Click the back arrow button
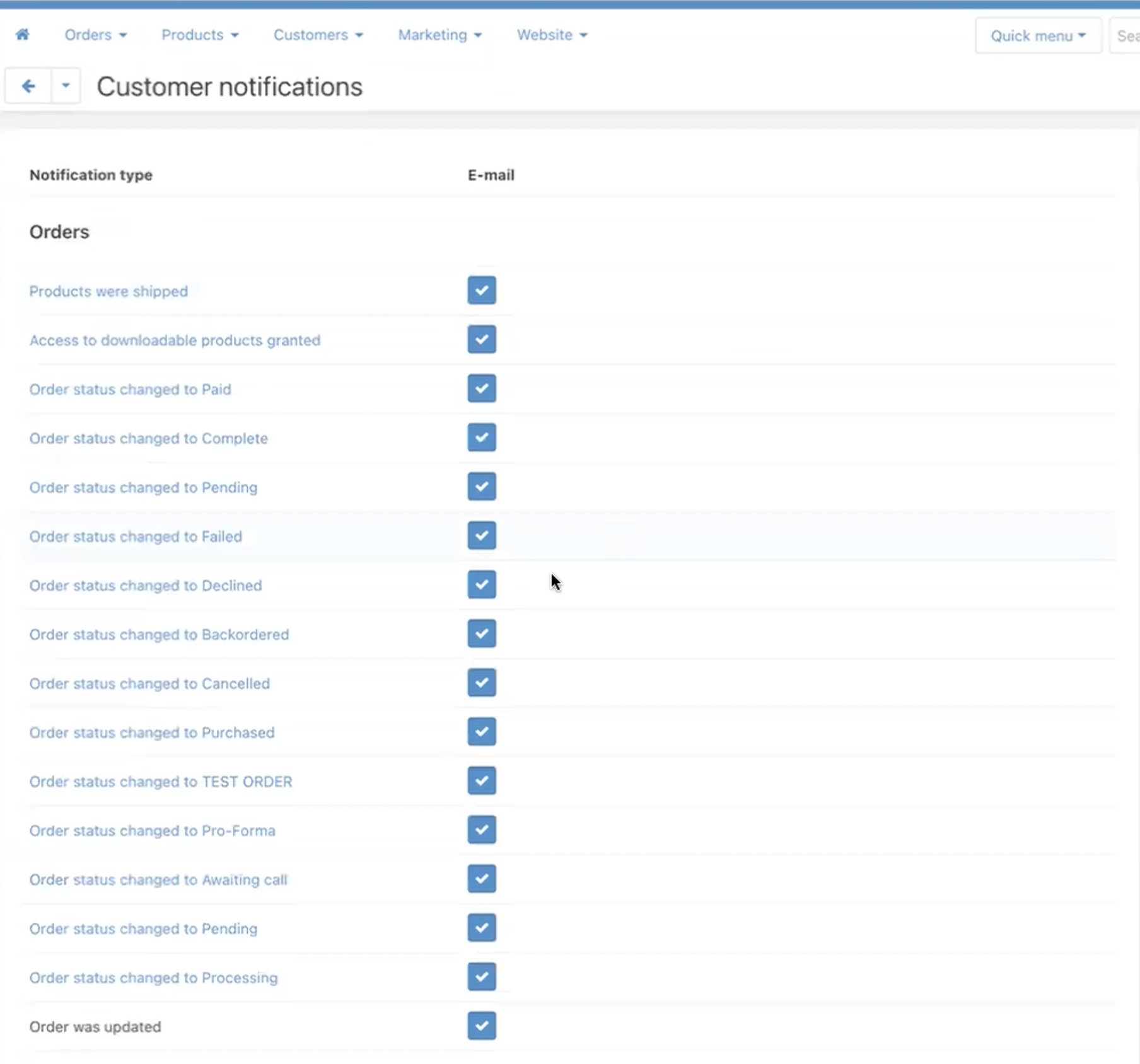Viewport: 1140px width, 1064px height. click(x=28, y=86)
